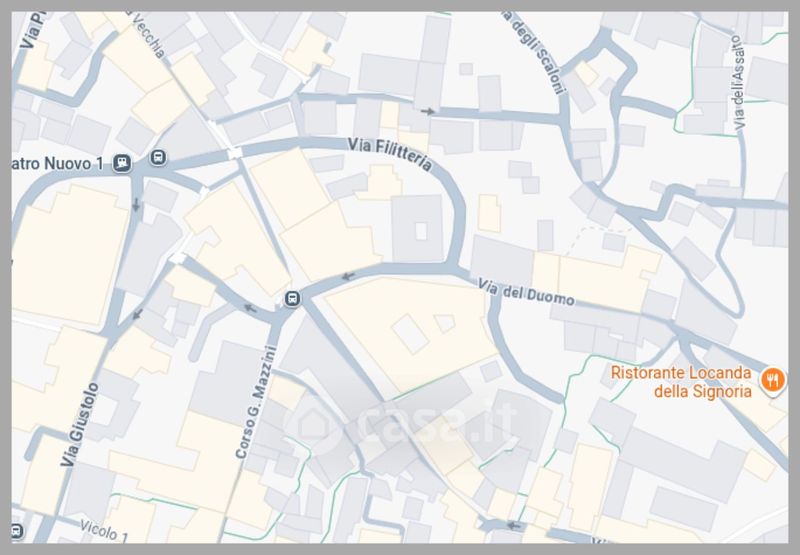Click the Ristorante Locanda della Signoria restaurant pin
Viewport: 800px width, 555px height.
coord(773,381)
